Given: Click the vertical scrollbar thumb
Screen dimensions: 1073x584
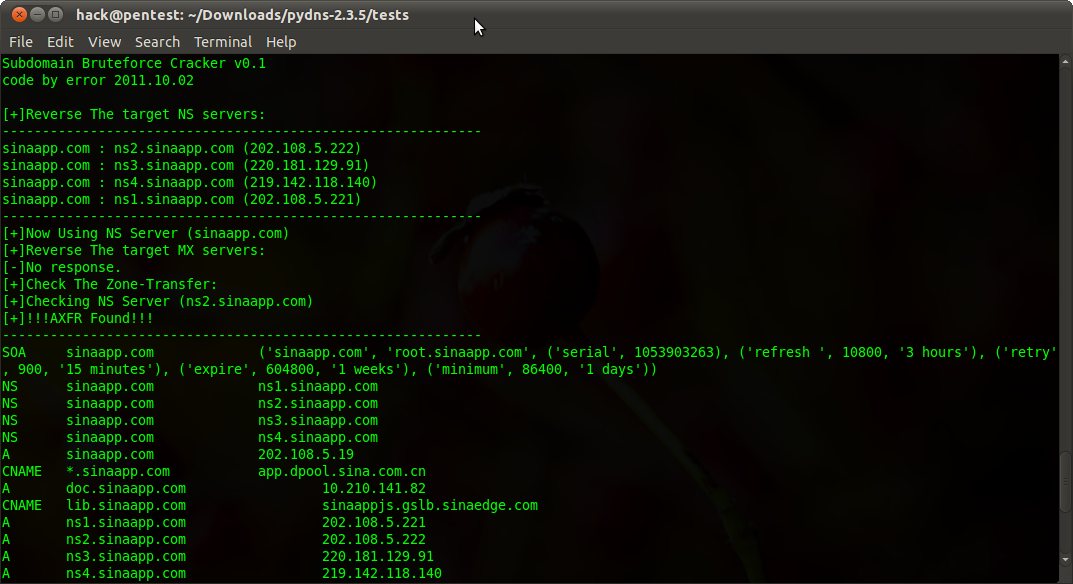Looking at the screenshot, I should point(1065,482).
